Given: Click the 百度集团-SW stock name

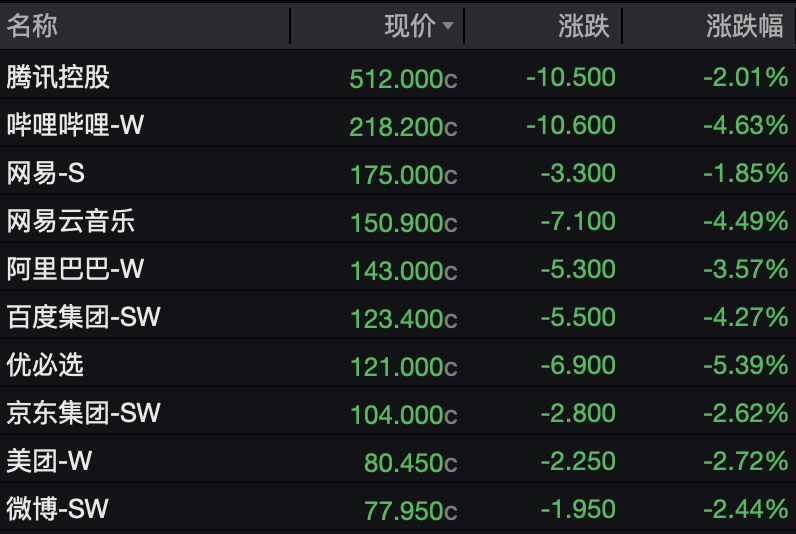Looking at the screenshot, I should [83, 317].
